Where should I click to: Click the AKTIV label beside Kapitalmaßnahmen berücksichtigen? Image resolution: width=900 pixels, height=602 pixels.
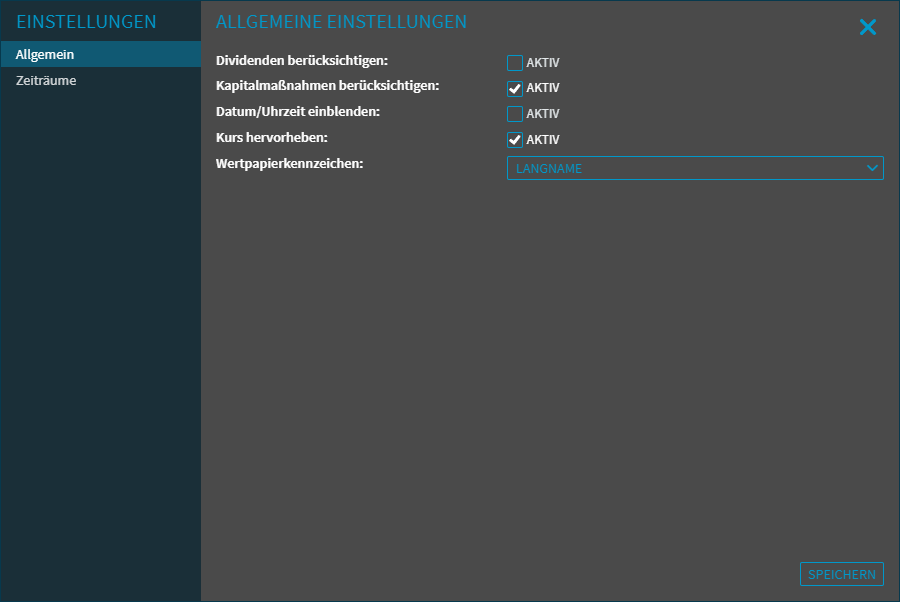point(543,88)
